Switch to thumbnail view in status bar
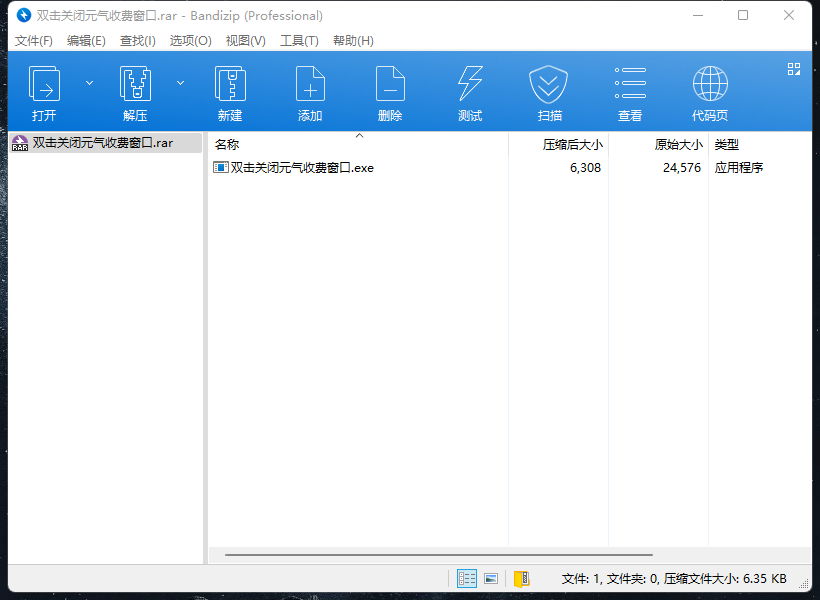Viewport: 820px width, 600px height. [491, 578]
